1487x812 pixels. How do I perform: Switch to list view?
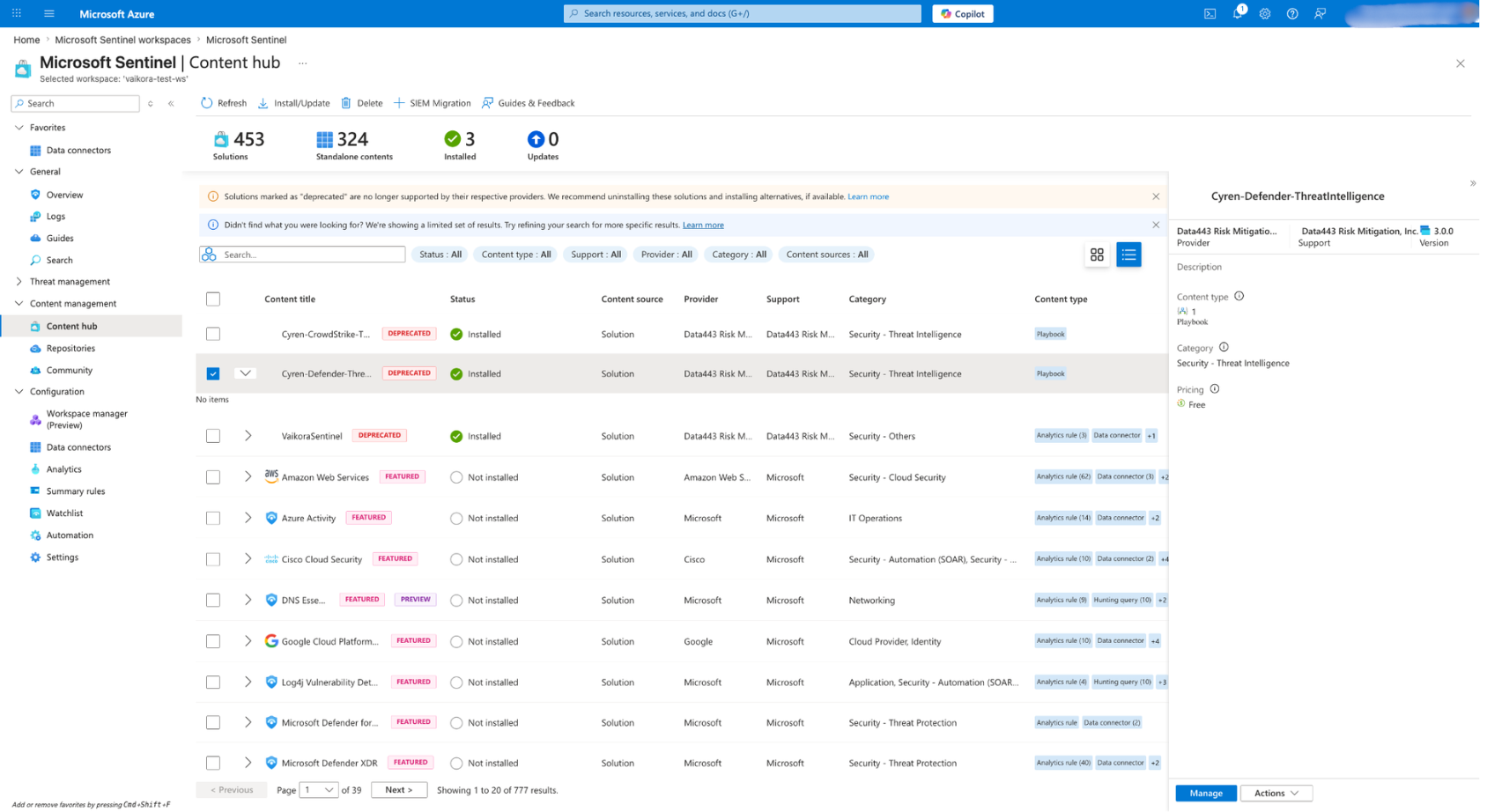point(1128,255)
